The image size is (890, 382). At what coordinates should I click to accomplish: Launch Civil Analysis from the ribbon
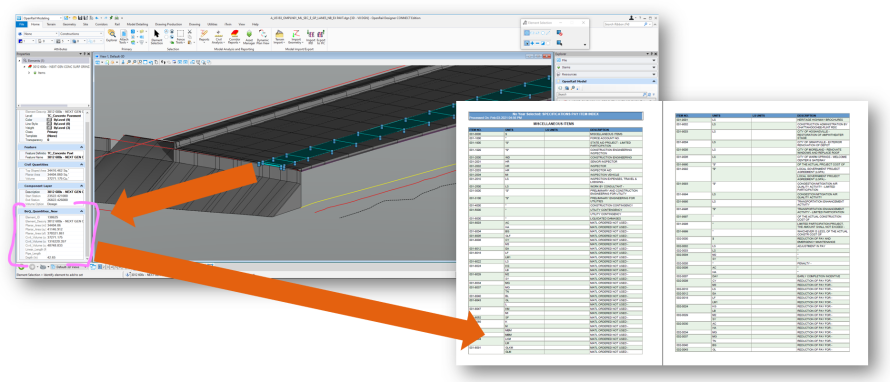[x=218, y=36]
